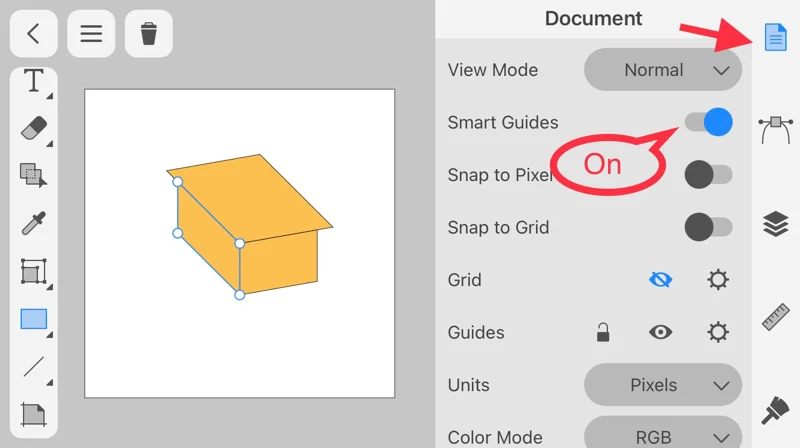Select the Rectangle shape tool
800x448 pixels.
34,319
